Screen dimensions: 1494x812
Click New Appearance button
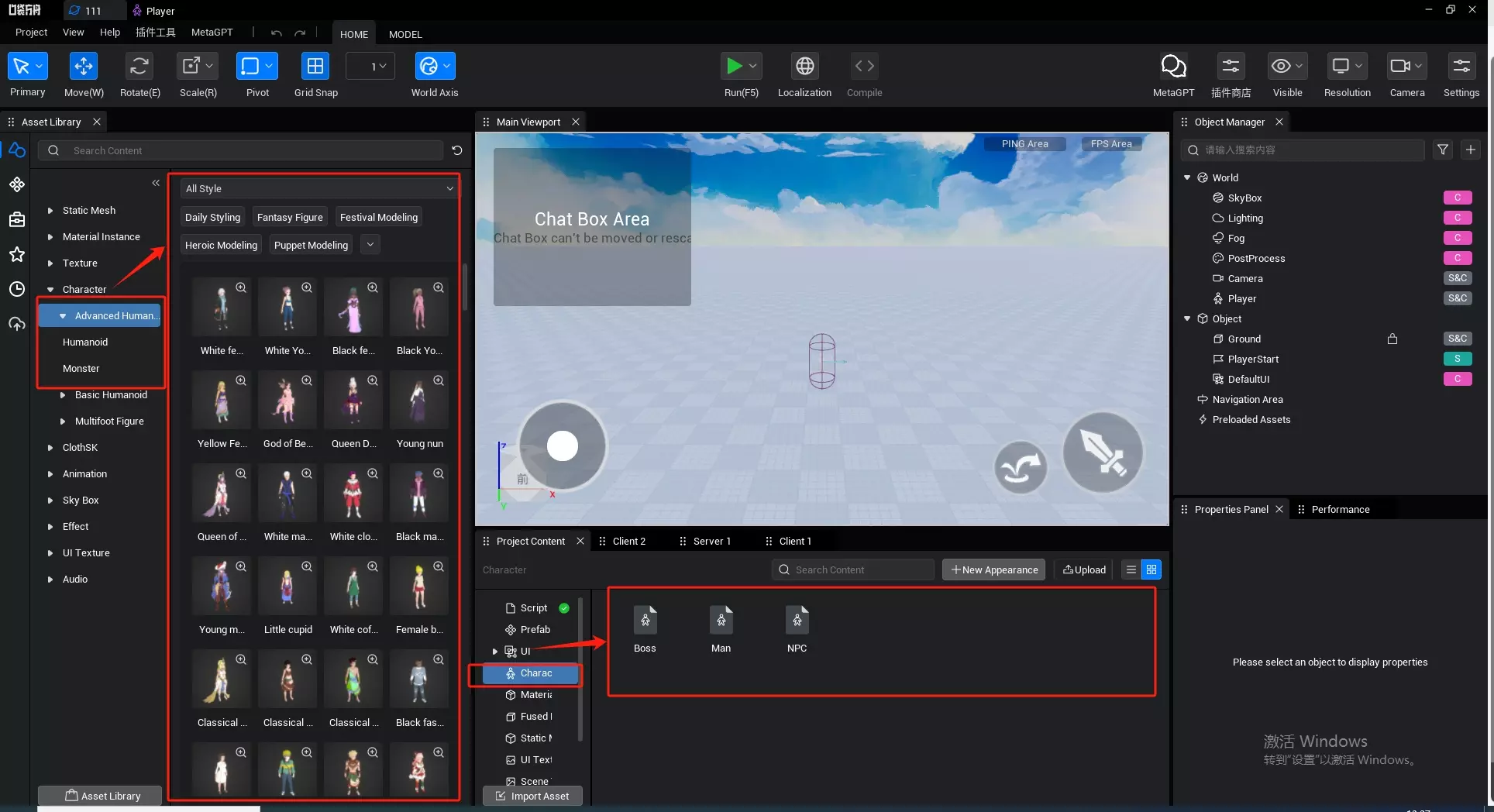[x=993, y=569]
